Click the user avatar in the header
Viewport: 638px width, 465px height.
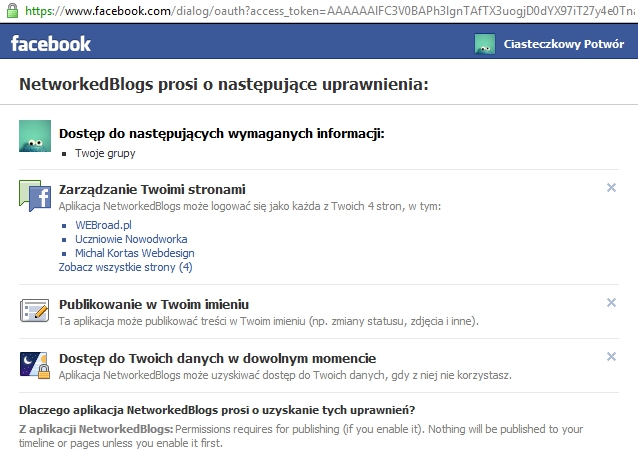pos(485,44)
